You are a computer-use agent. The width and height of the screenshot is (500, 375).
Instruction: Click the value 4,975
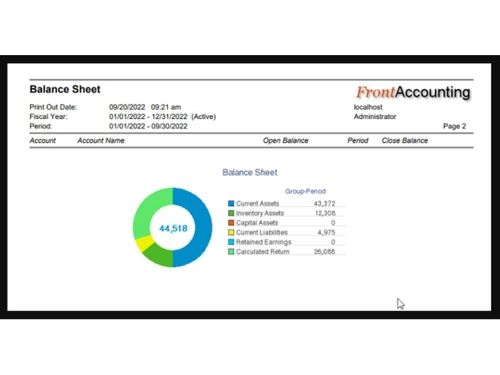click(x=326, y=232)
